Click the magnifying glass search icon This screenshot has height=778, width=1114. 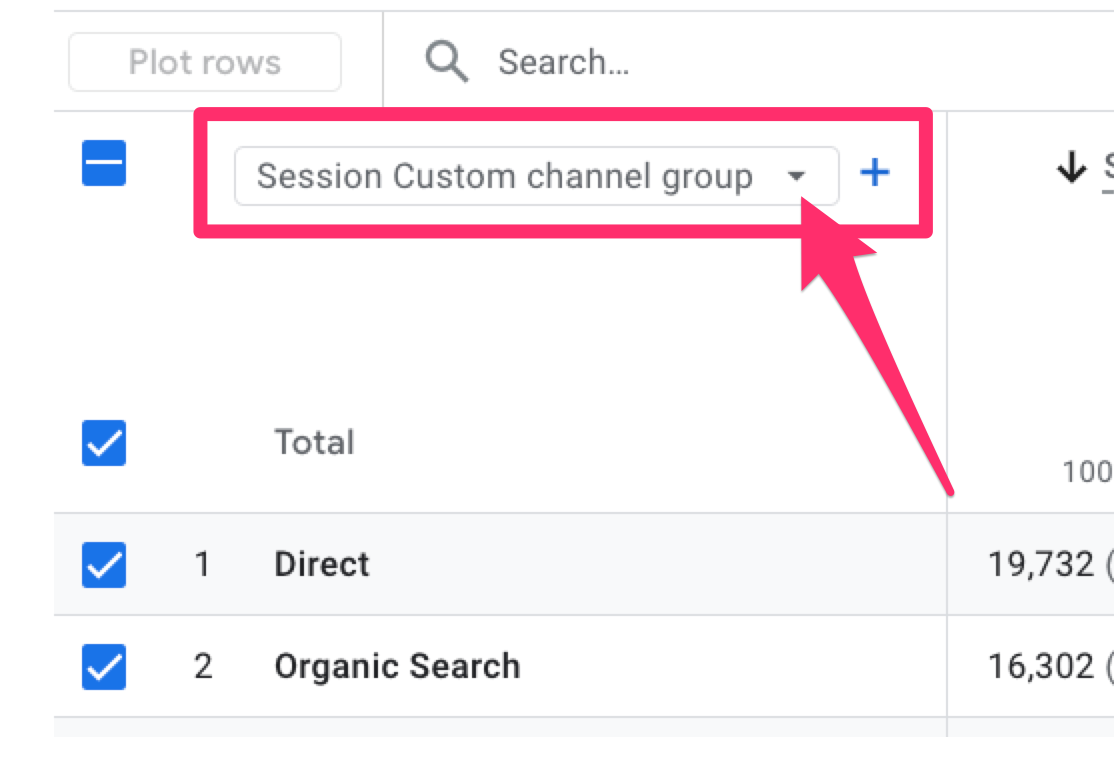(x=446, y=62)
